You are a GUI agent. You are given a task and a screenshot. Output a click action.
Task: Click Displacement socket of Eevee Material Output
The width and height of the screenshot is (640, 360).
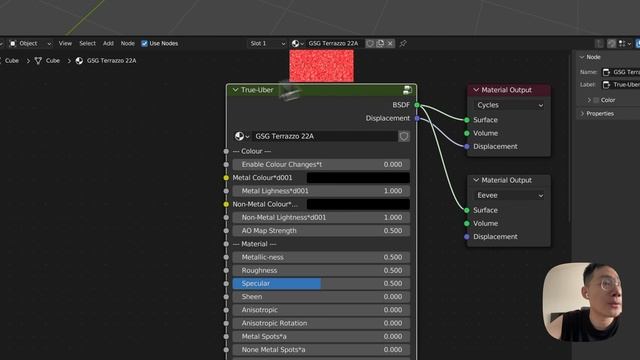(467, 237)
